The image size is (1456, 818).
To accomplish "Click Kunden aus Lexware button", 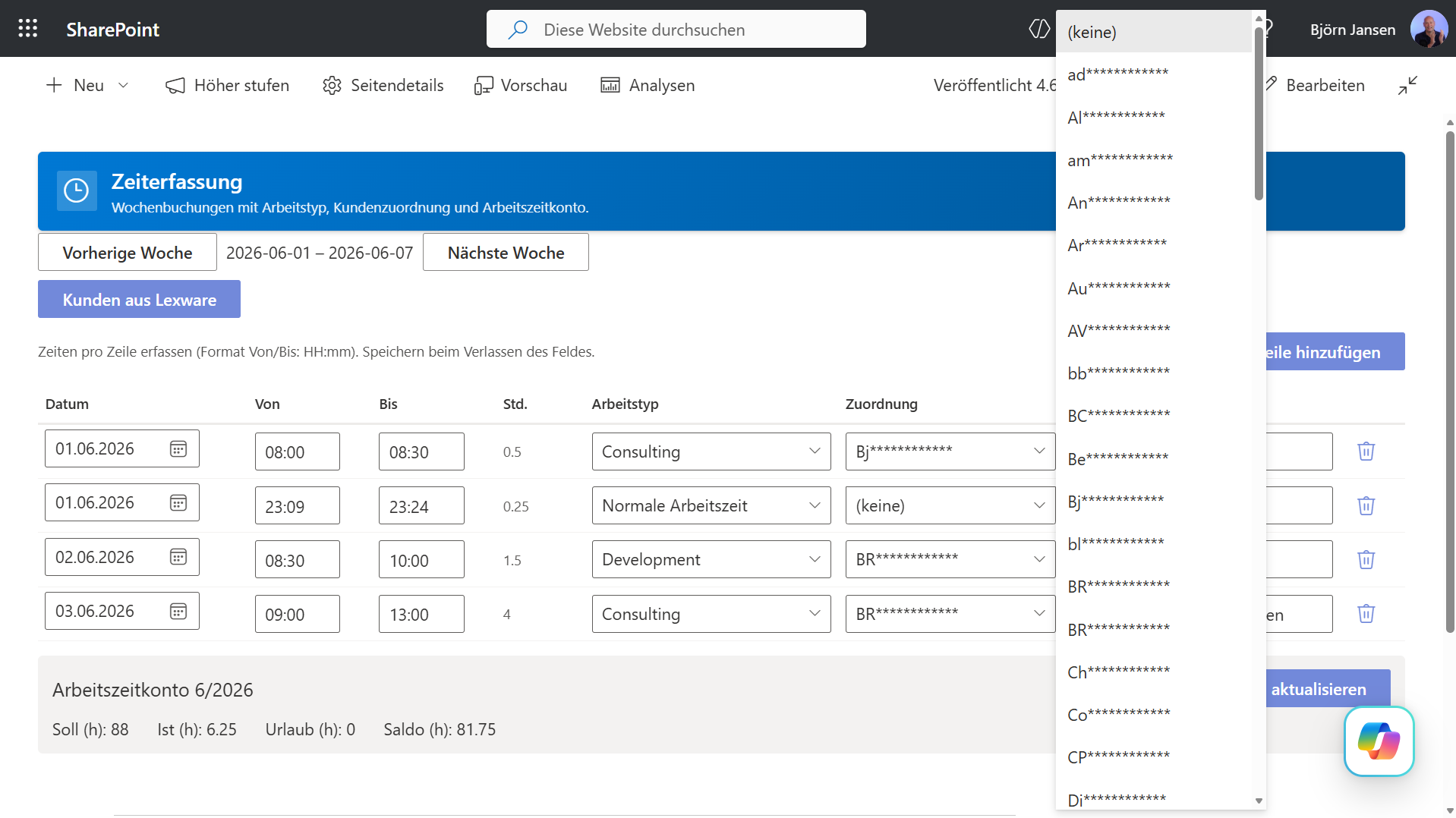I will click(x=139, y=299).
